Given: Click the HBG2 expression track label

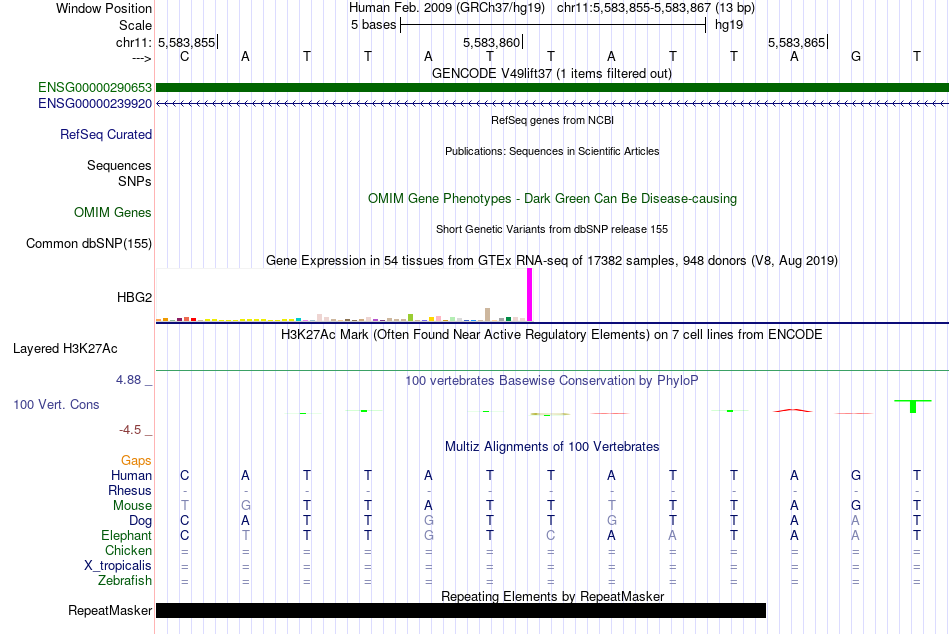Looking at the screenshot, I should pos(134,297).
